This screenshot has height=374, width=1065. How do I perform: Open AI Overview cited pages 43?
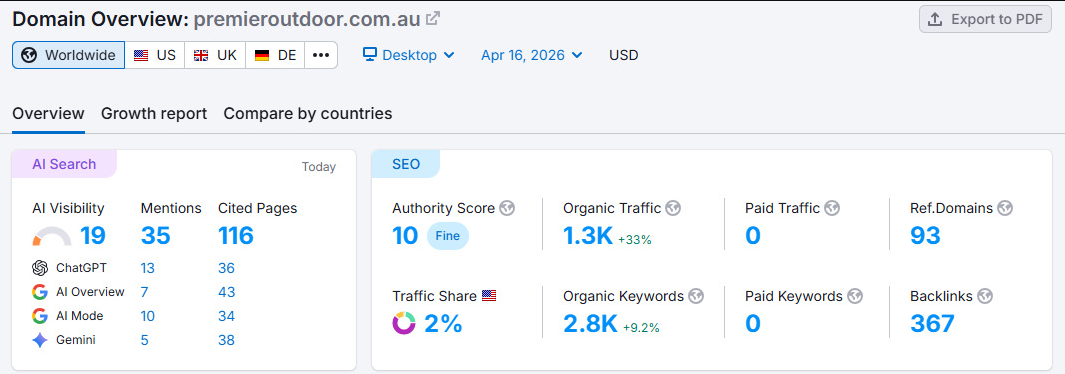(227, 292)
